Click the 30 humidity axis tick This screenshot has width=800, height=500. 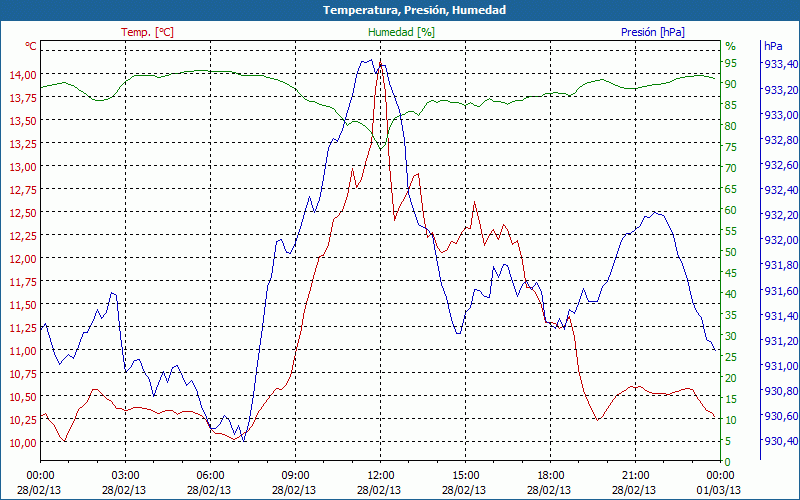[x=731, y=336]
